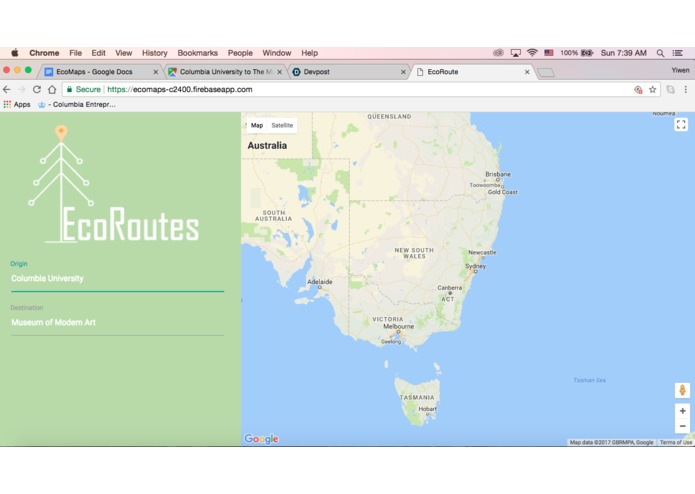Open the Chrome application menu
The height and width of the screenshot is (494, 695).
pyautogui.click(x=44, y=53)
